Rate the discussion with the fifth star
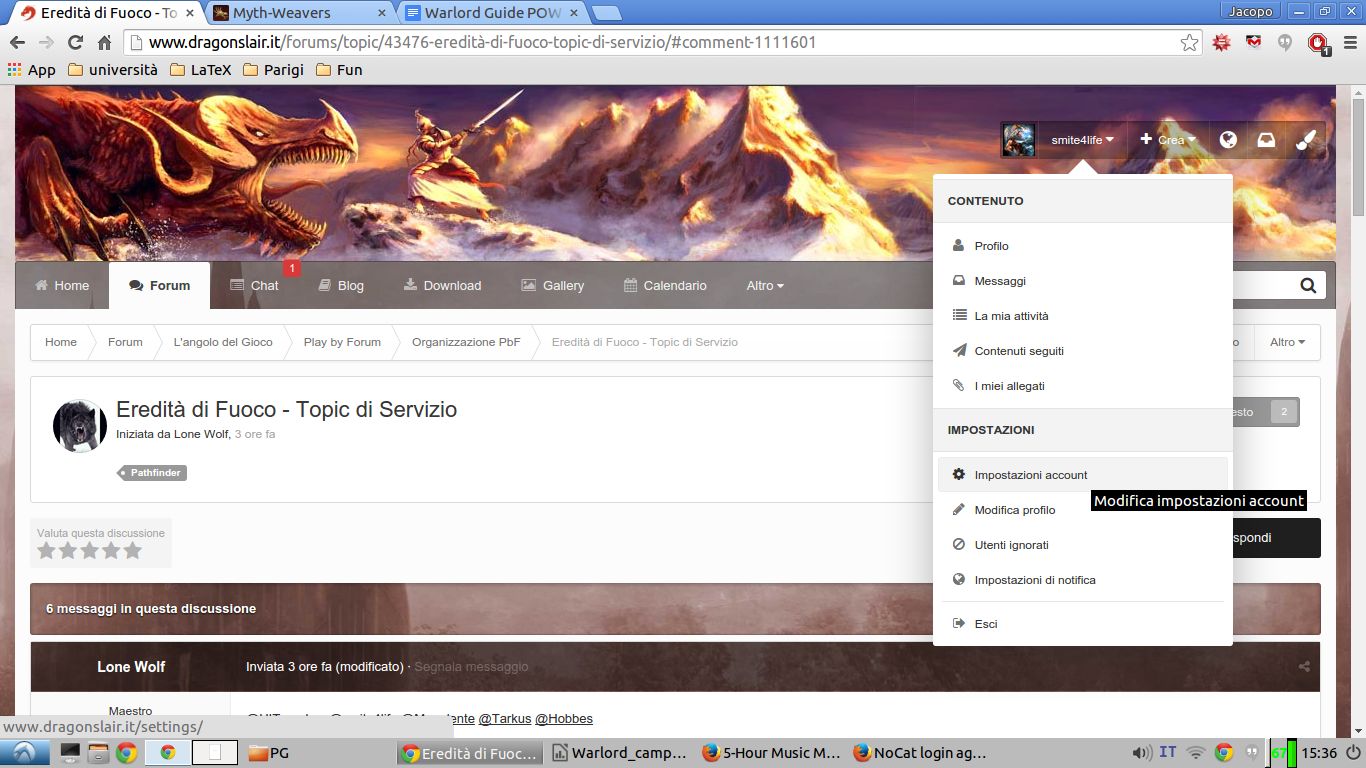The width and height of the screenshot is (1366, 768). [x=133, y=551]
